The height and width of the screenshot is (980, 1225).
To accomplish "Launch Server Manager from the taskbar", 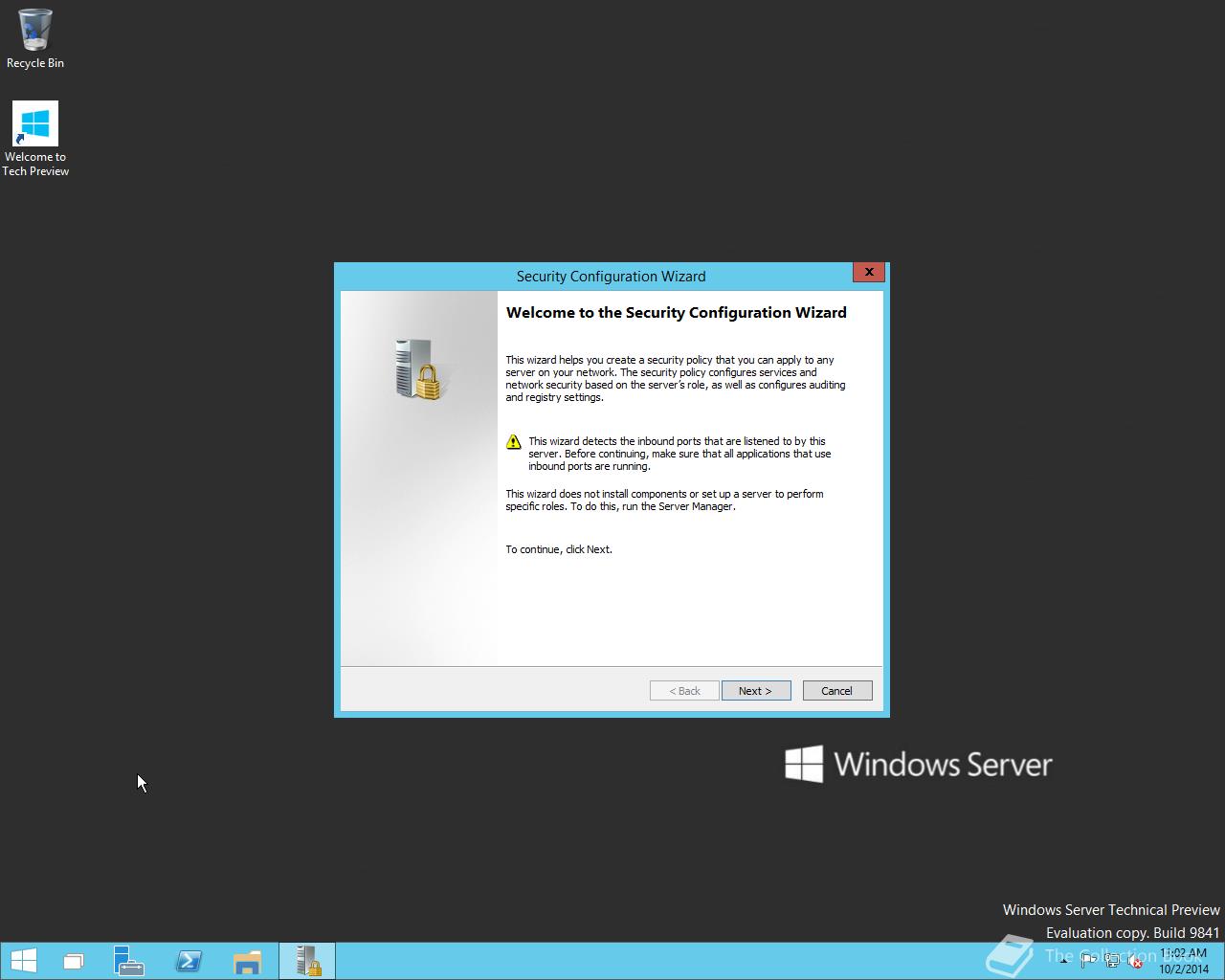I will click(x=128, y=961).
